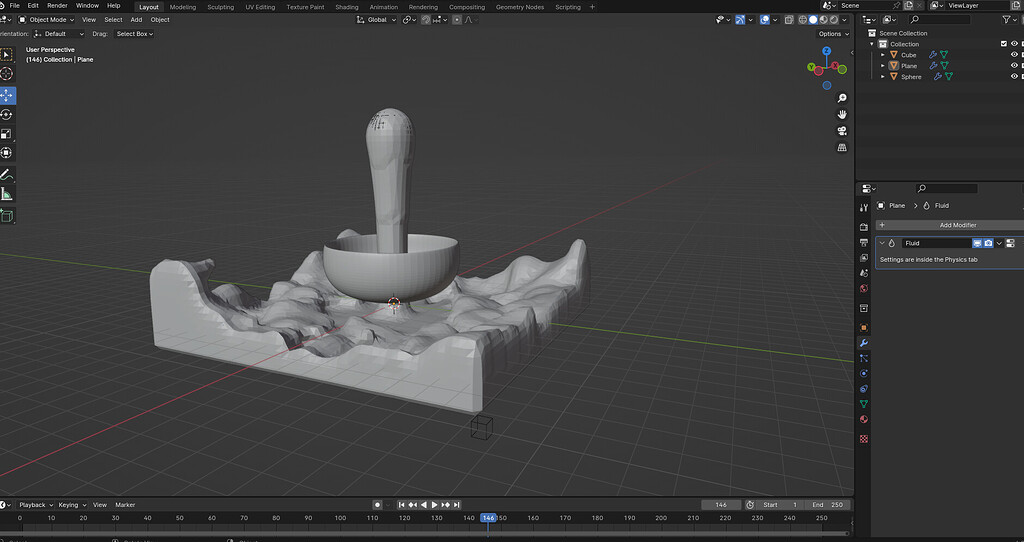
Task: Open the Object properties tab (orange square)
Action: (864, 328)
